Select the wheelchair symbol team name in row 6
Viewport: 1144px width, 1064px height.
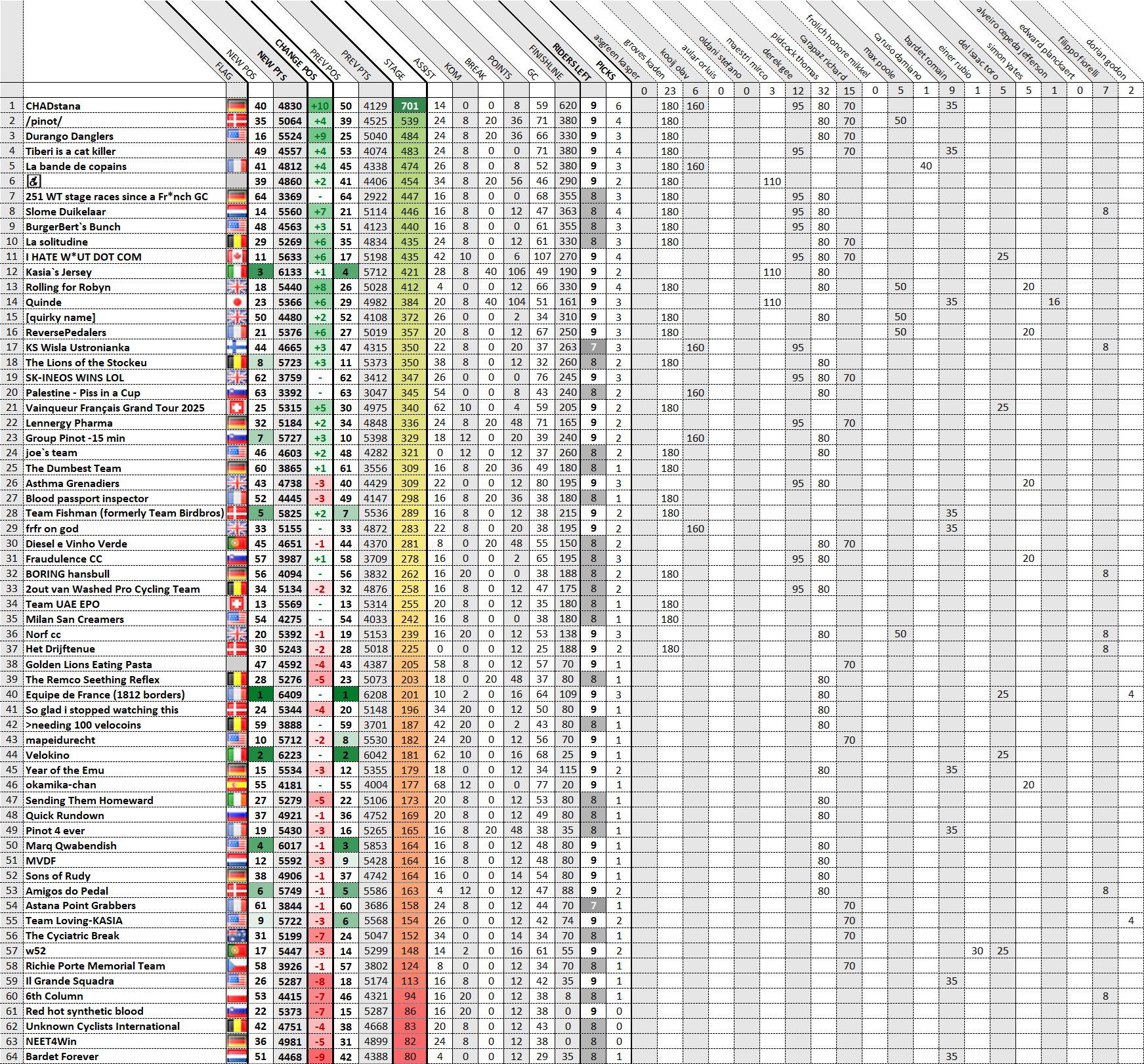(x=33, y=181)
